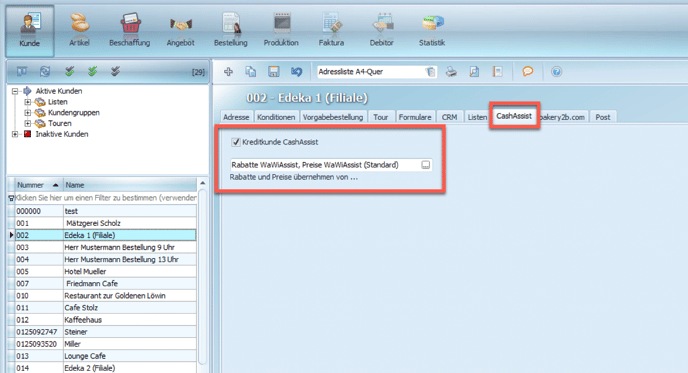688x373 pixels.
Task: Click the printer icon in toolbar
Action: pos(451,72)
